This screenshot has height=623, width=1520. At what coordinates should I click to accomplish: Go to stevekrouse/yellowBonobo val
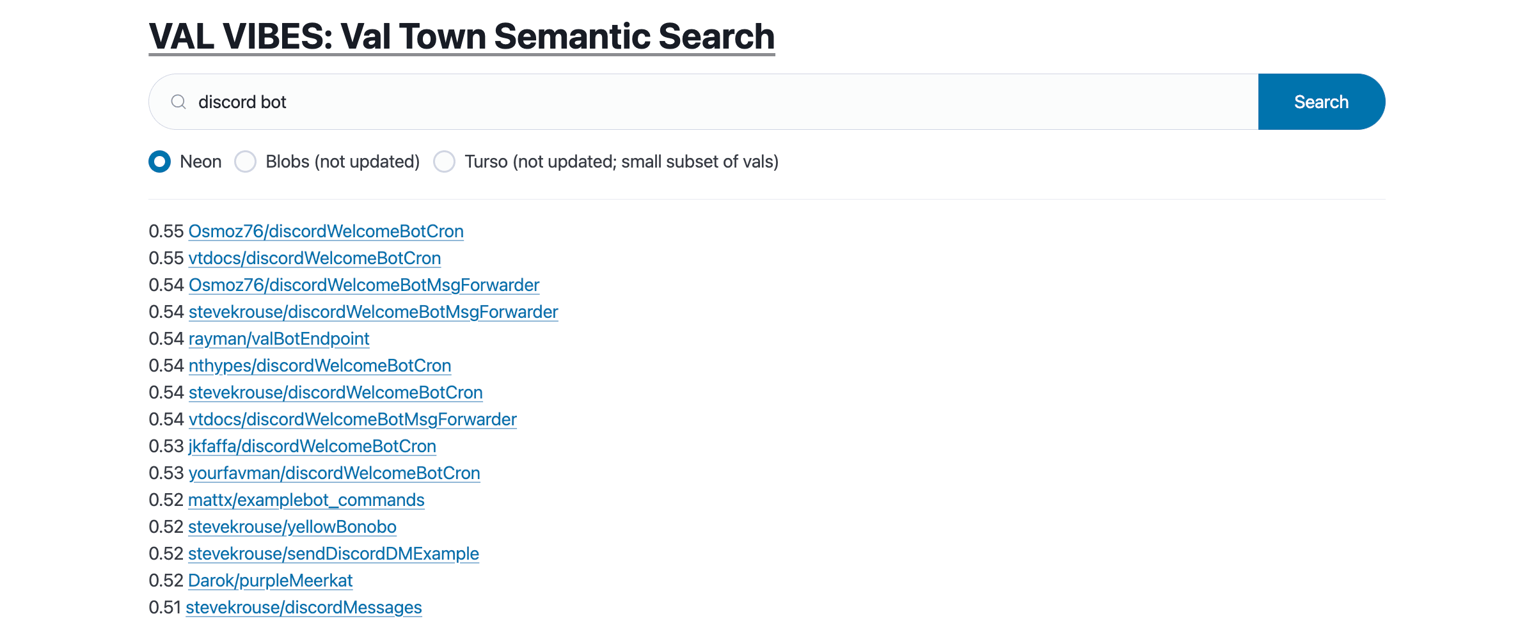pos(292,527)
